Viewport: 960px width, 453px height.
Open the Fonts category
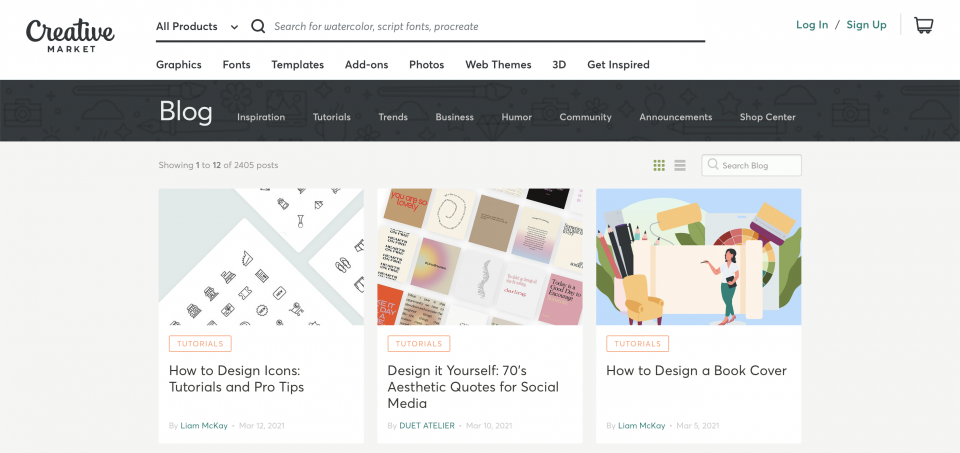point(236,64)
